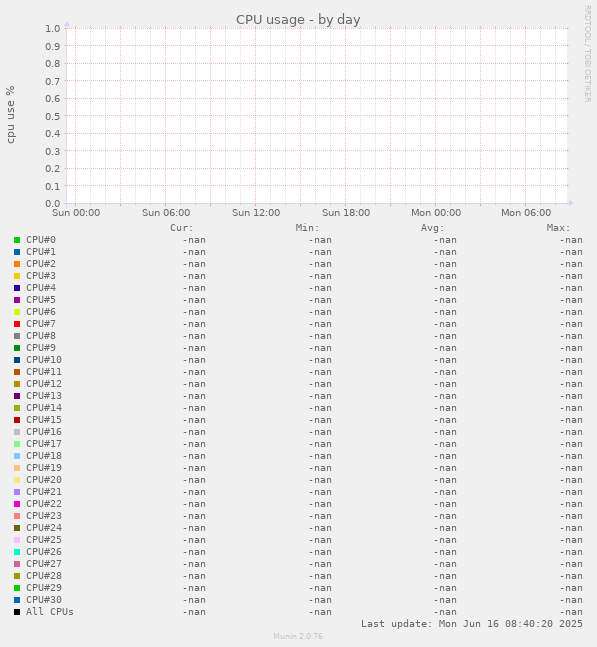The image size is (597, 647).
Task: Click the Last update timestamp text
Action: [472, 624]
